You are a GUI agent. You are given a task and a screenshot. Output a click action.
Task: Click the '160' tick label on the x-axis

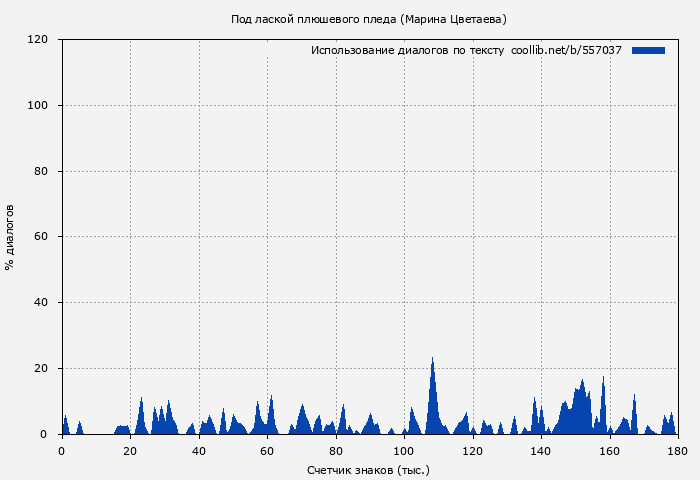click(609, 451)
